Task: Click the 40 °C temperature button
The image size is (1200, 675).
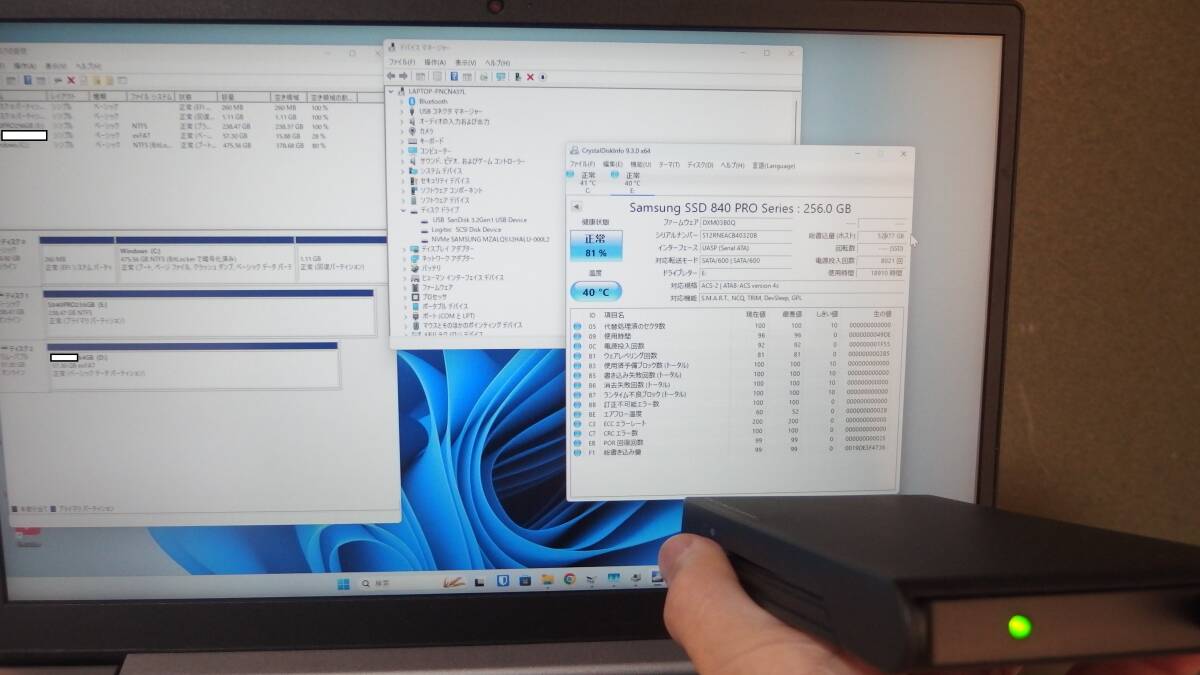Action: pos(596,292)
